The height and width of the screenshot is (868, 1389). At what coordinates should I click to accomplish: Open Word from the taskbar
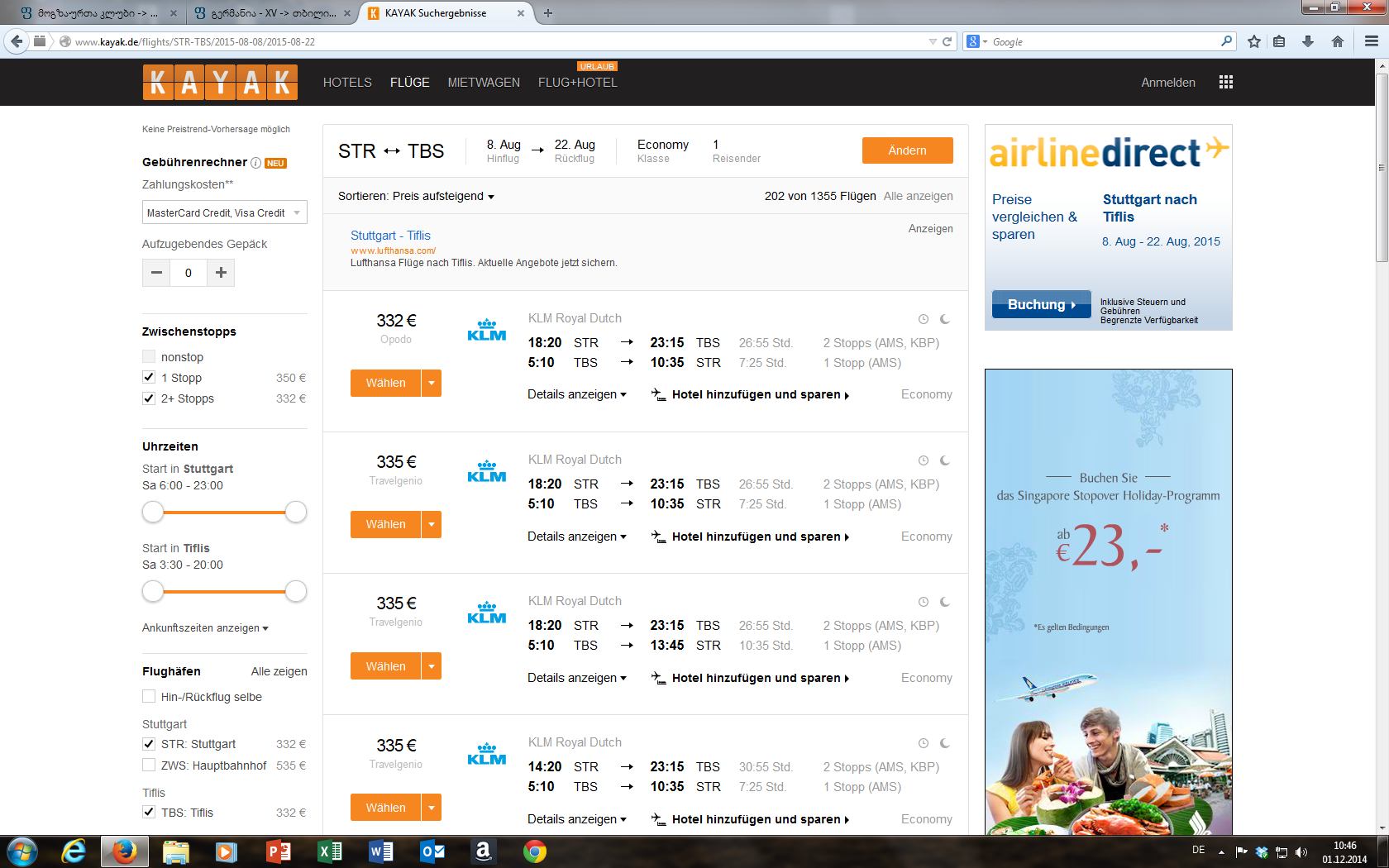(x=381, y=851)
